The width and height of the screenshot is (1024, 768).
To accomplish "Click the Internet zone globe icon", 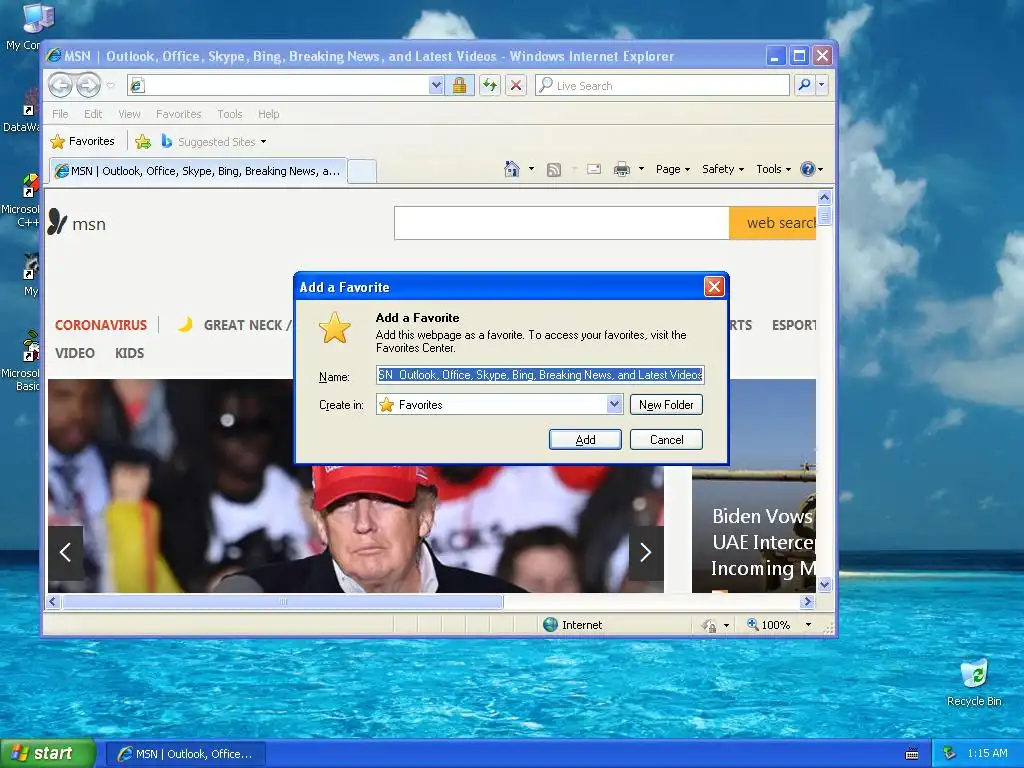I will (x=551, y=624).
